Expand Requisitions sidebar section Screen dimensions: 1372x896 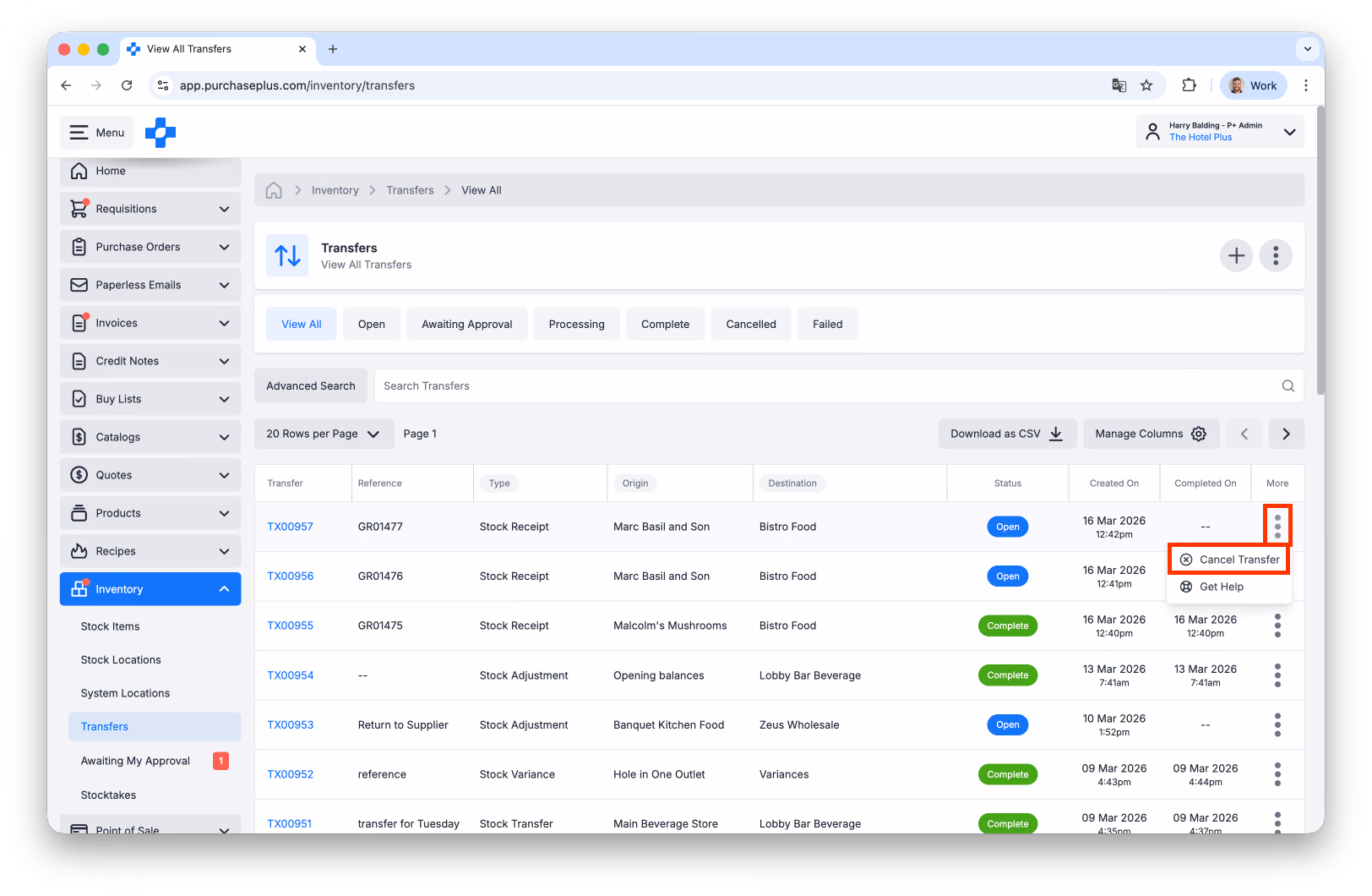(x=150, y=209)
